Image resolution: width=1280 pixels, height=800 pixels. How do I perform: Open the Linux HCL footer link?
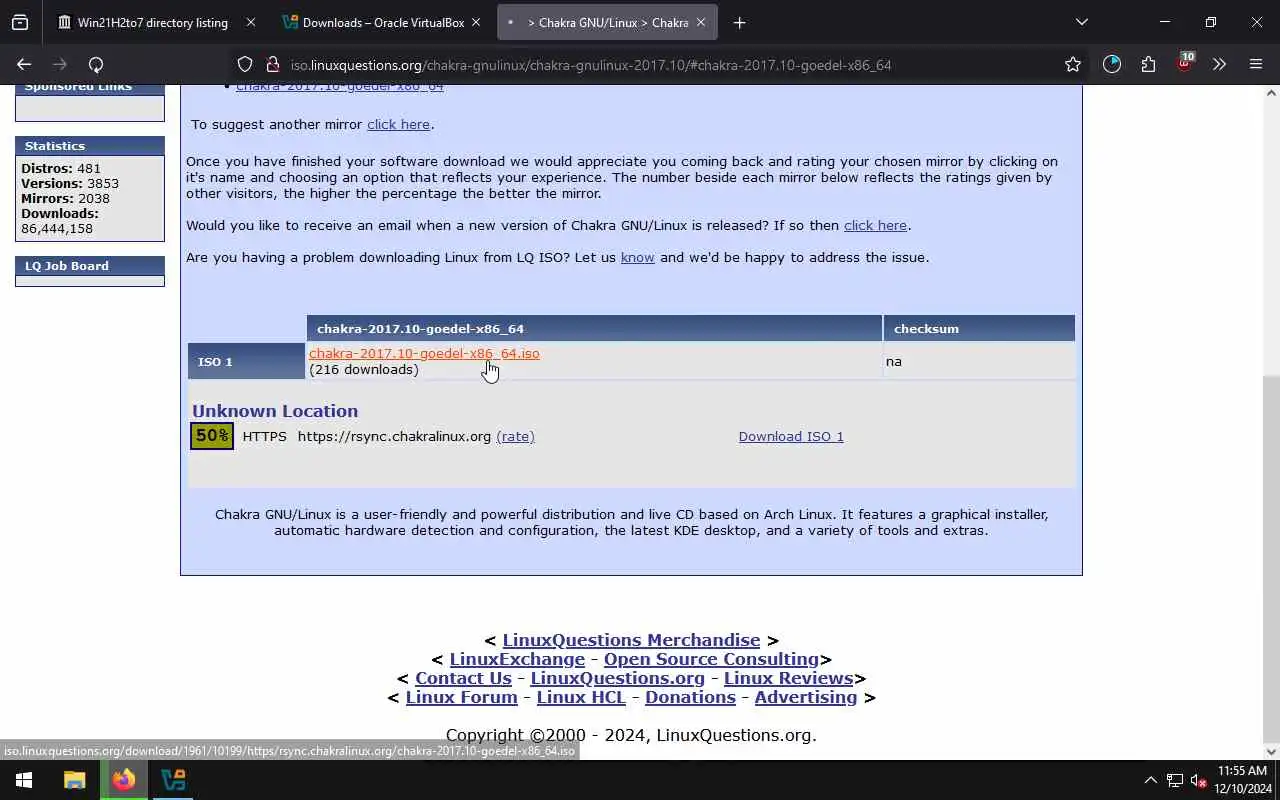point(581,697)
